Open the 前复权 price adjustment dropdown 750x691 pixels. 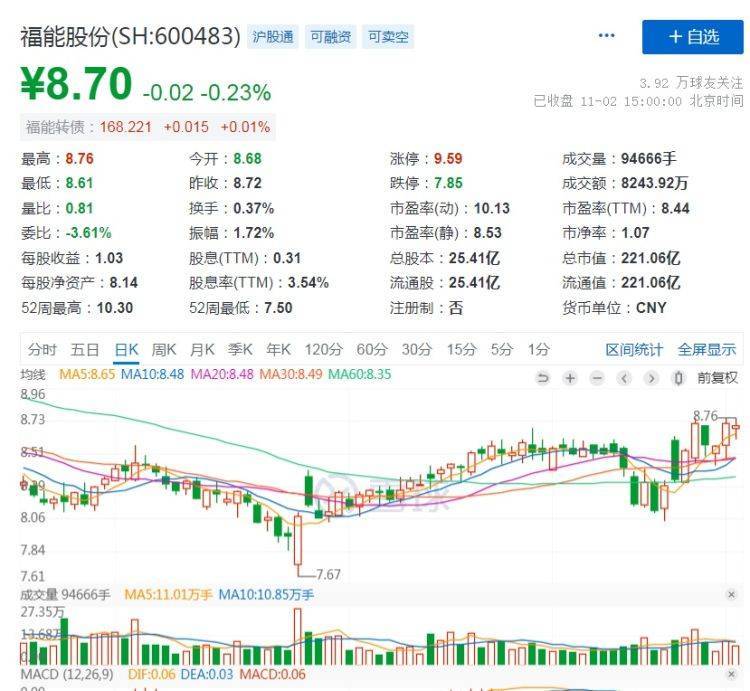[717, 378]
